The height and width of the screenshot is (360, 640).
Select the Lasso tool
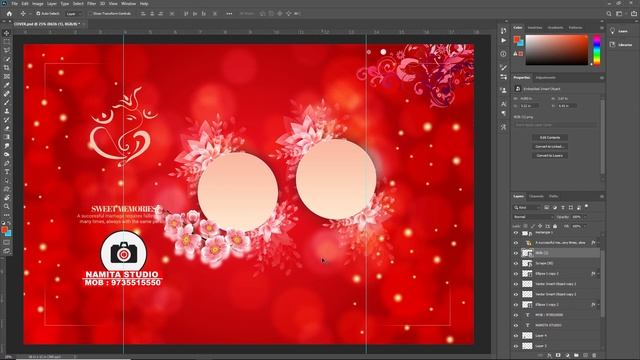(x=7, y=50)
